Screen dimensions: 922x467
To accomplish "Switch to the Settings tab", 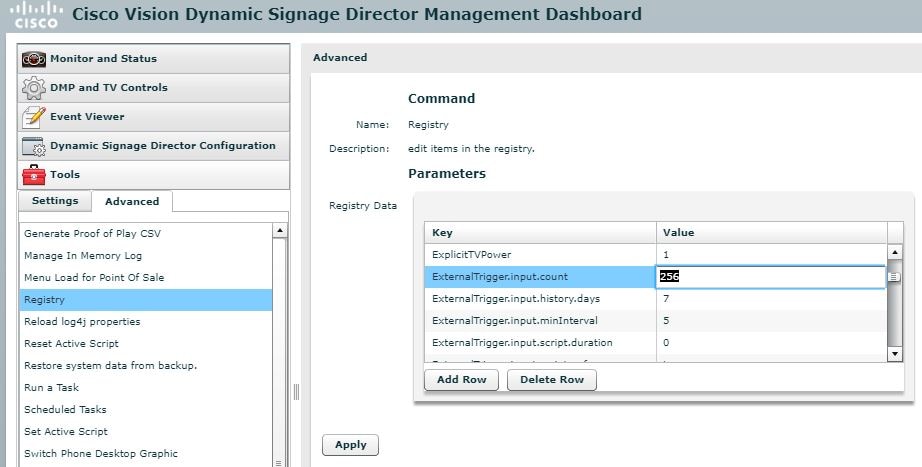I will [55, 201].
